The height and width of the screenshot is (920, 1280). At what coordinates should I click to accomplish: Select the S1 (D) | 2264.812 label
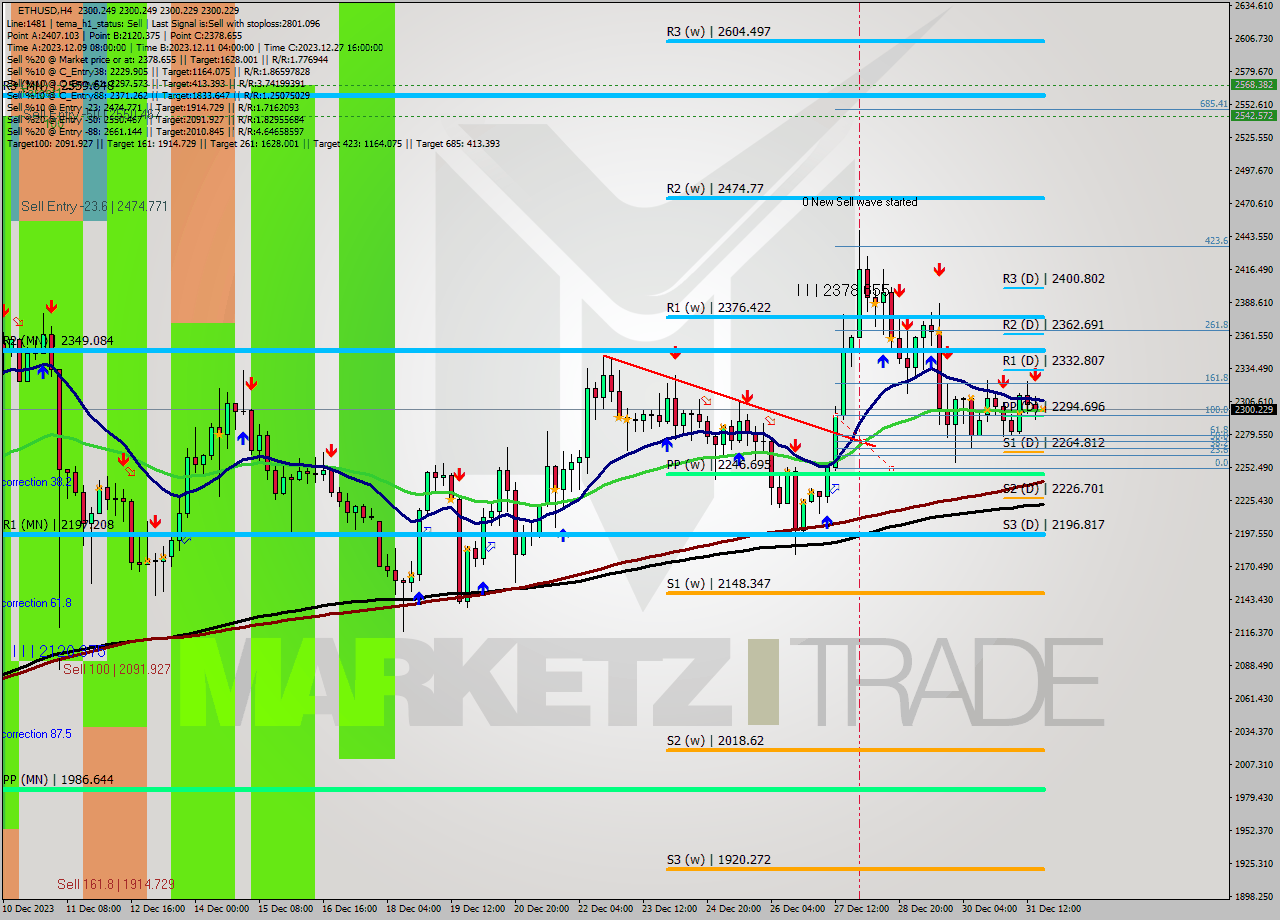click(1054, 443)
